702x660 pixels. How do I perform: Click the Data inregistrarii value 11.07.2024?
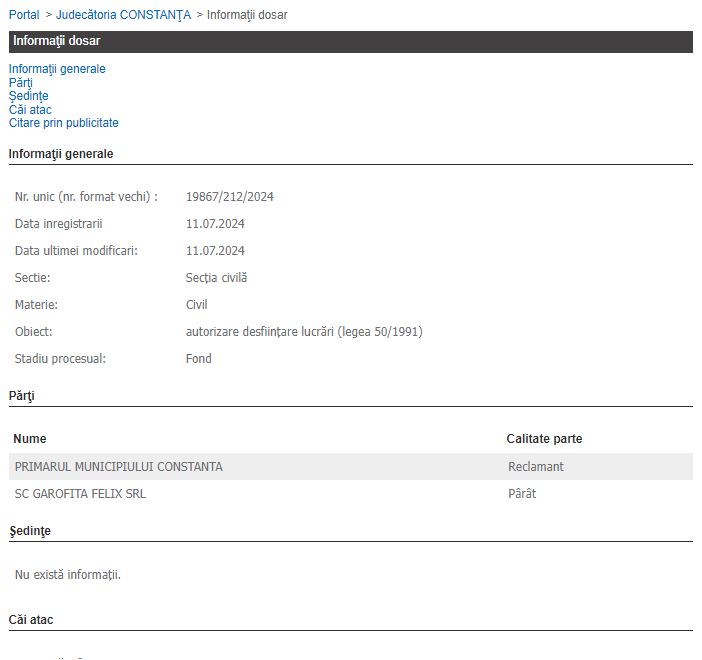[215, 224]
